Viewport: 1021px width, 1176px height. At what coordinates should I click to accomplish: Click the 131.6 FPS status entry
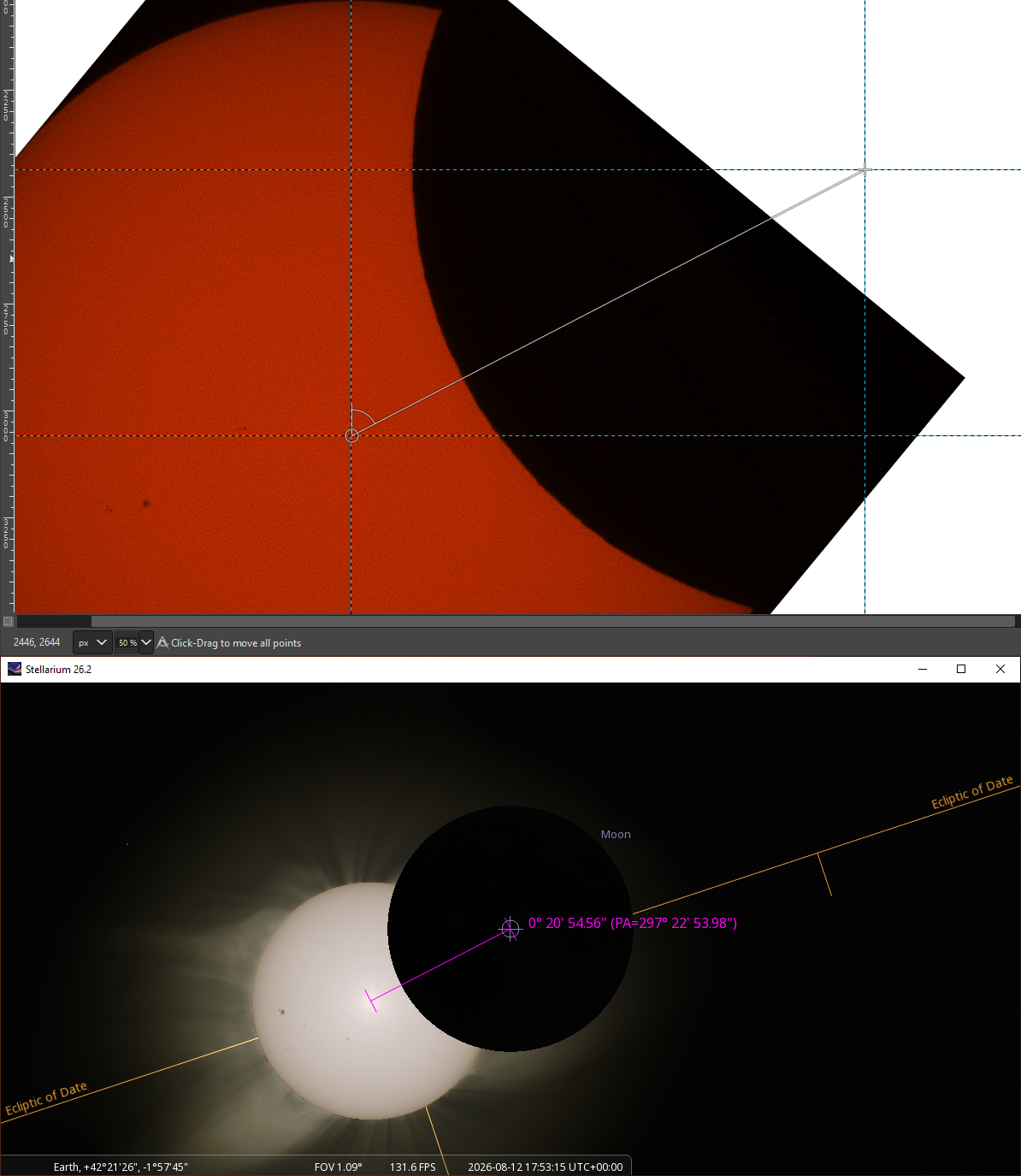[x=413, y=1167]
